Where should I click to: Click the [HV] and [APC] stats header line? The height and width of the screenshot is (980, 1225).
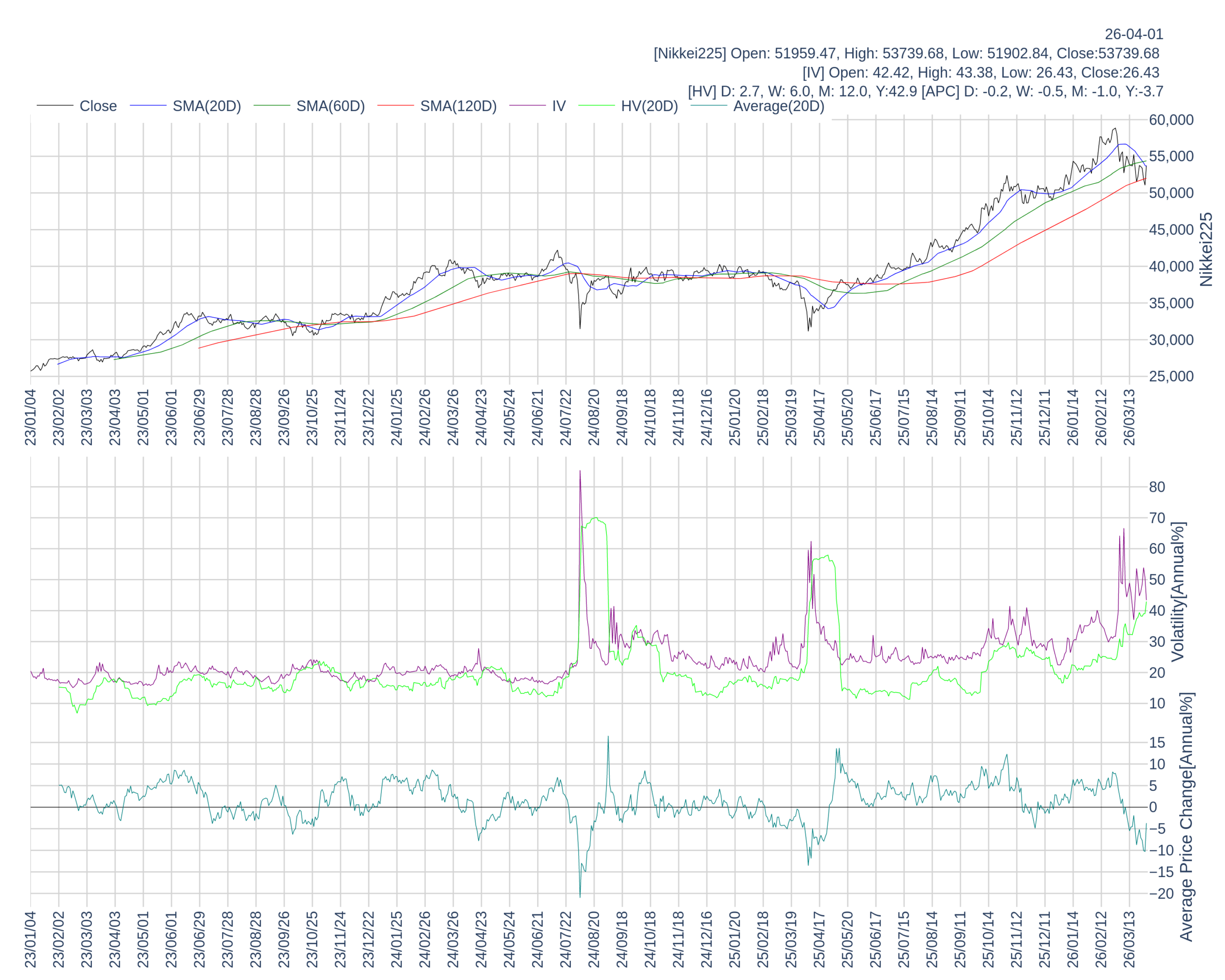click(x=925, y=91)
